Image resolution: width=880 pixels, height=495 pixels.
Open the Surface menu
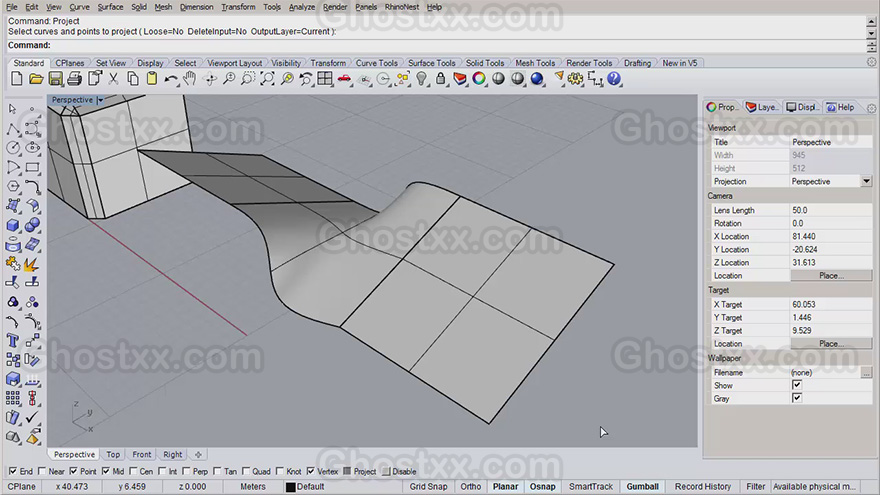point(110,7)
